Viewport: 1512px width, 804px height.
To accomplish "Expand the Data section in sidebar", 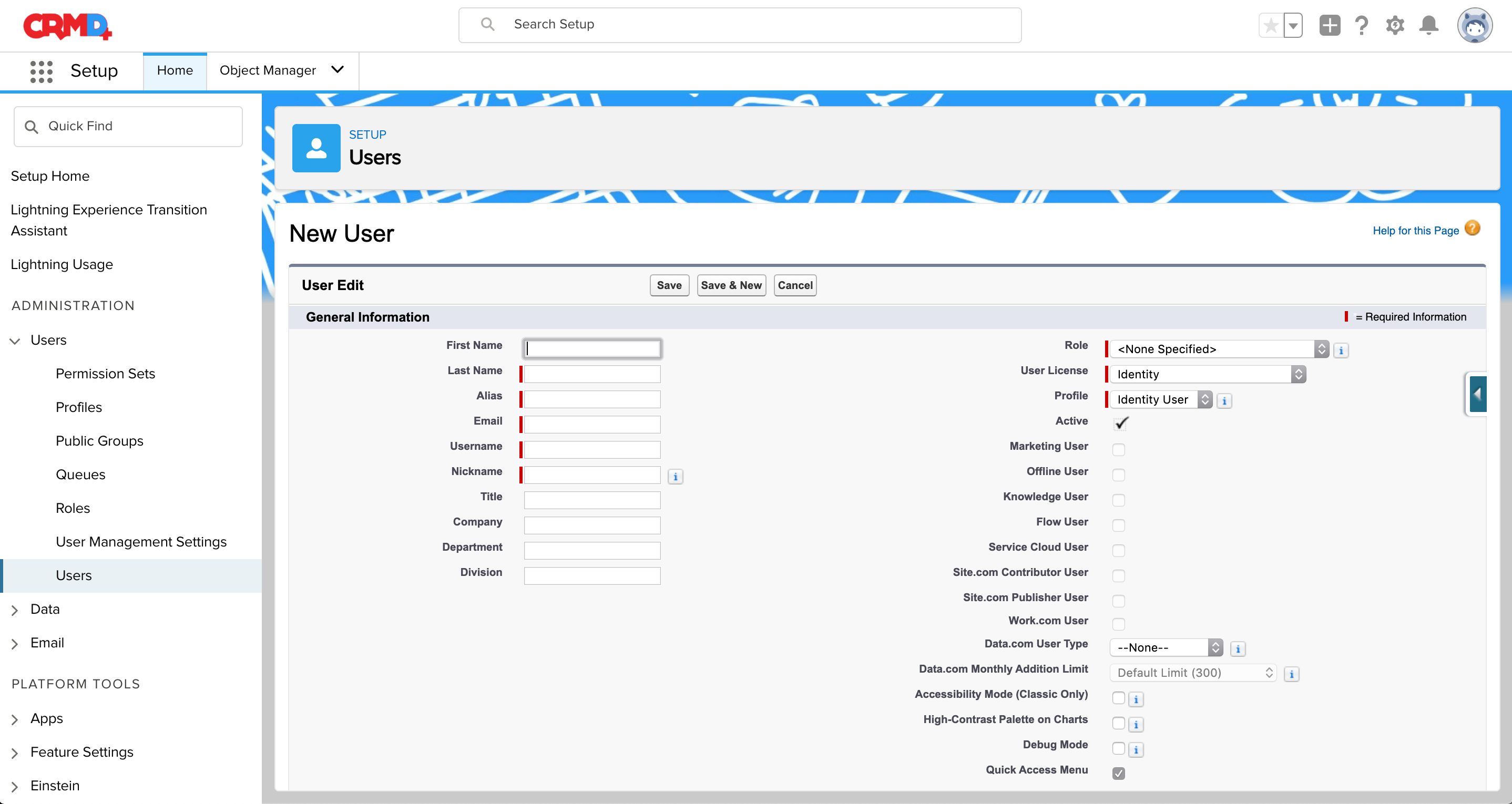I will point(15,609).
